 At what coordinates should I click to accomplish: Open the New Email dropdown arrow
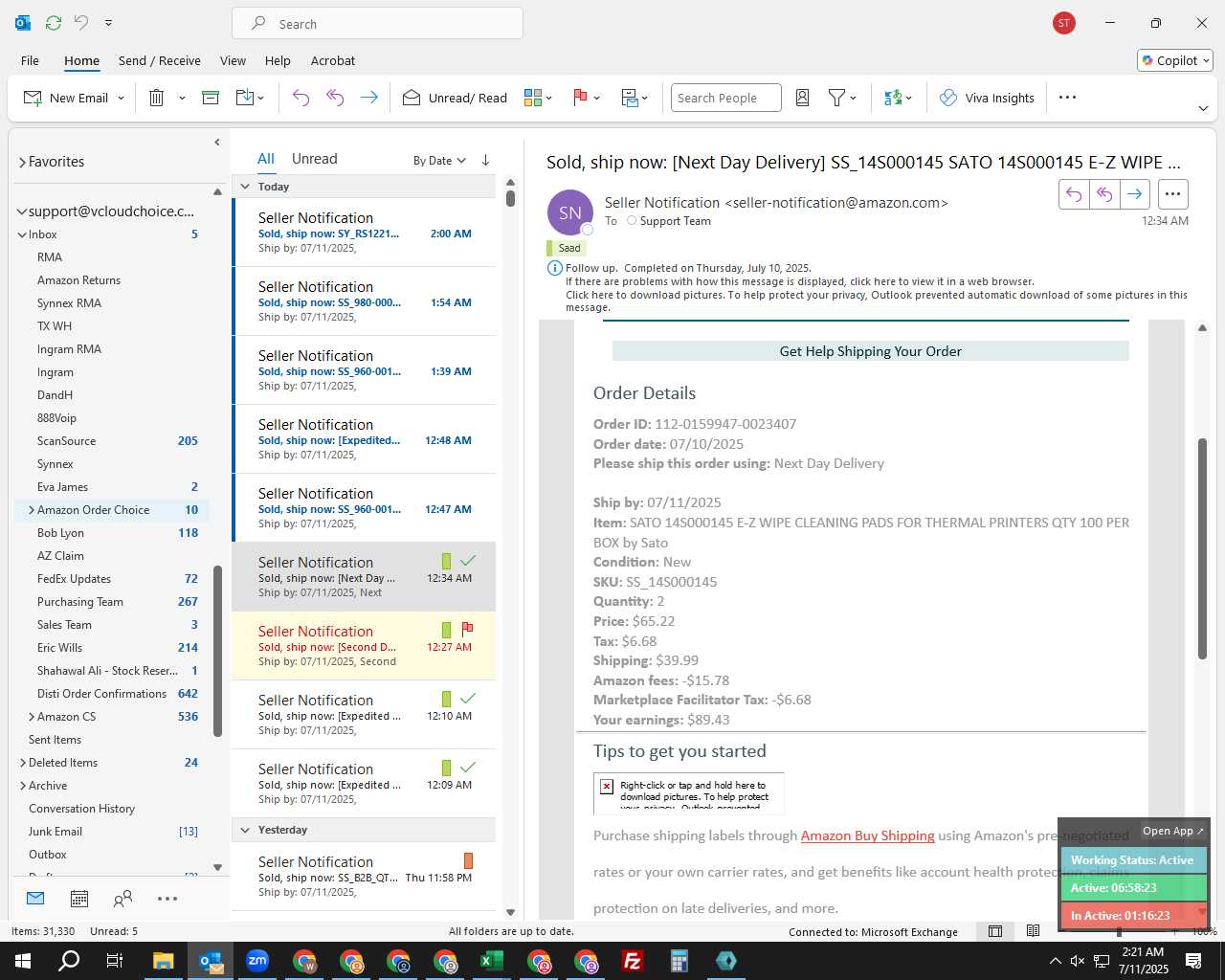[x=121, y=98]
